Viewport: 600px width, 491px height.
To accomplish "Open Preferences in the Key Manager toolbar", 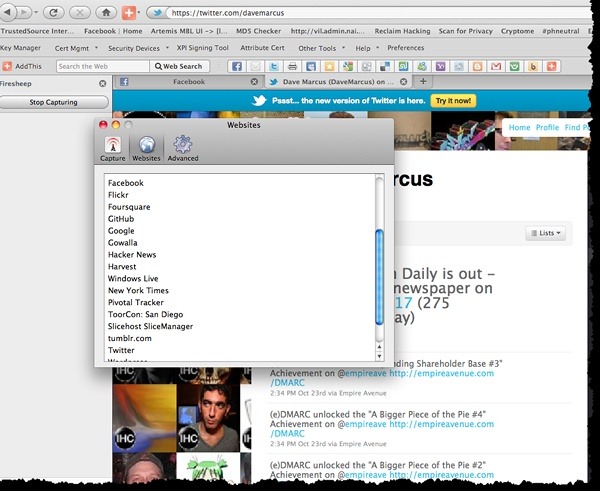I will 406,48.
